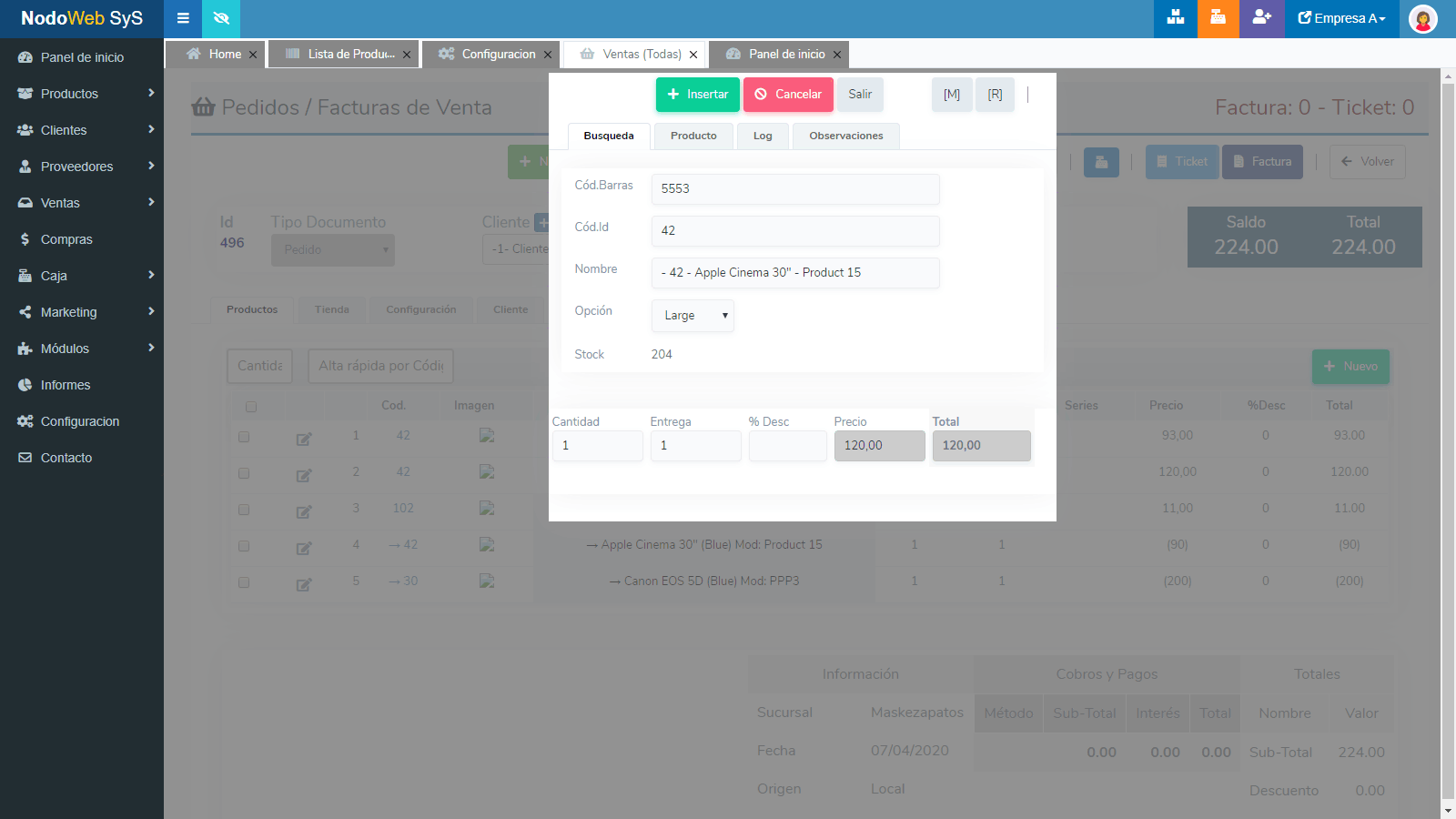Open the add-user icon in top bar
Viewport: 1456px width, 819px height.
tap(1261, 18)
